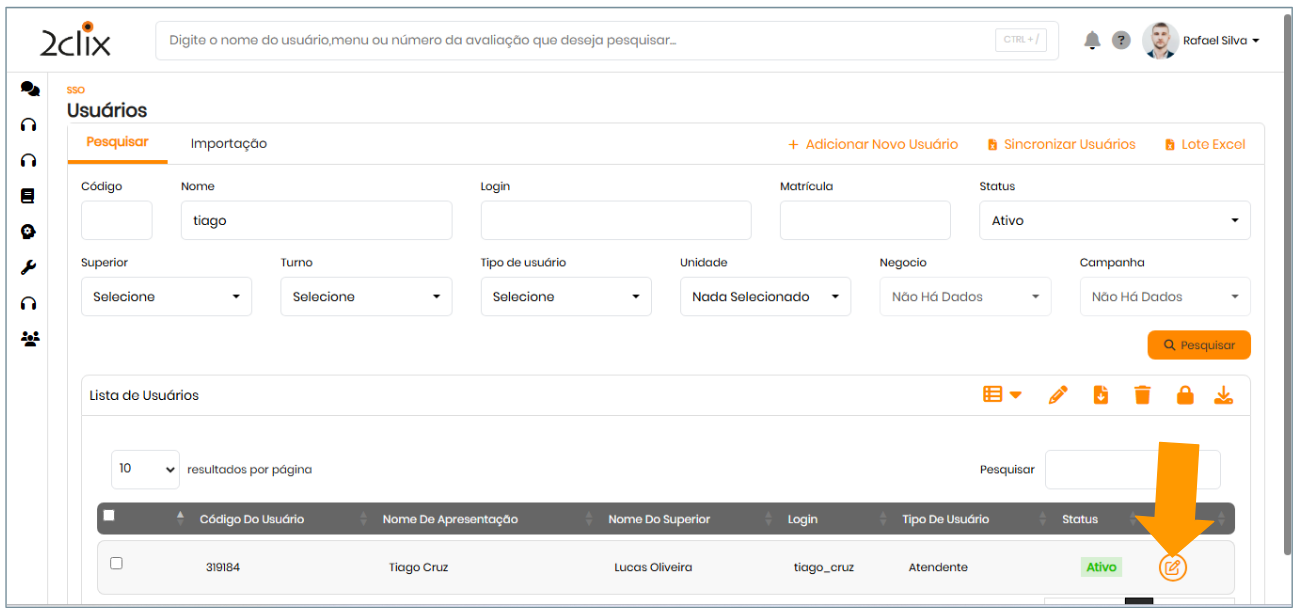Screen dimensions: 1302x609
Task: Open the Status dropdown showing Ativo
Action: 1114,221
